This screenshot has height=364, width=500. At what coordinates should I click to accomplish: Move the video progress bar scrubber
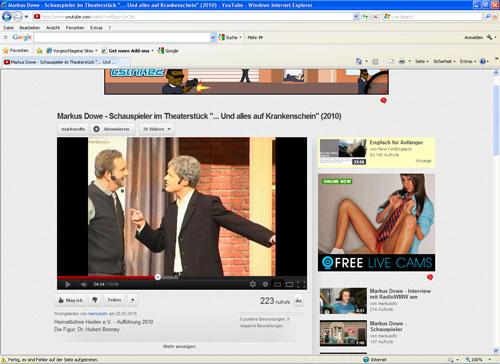pos(158,277)
